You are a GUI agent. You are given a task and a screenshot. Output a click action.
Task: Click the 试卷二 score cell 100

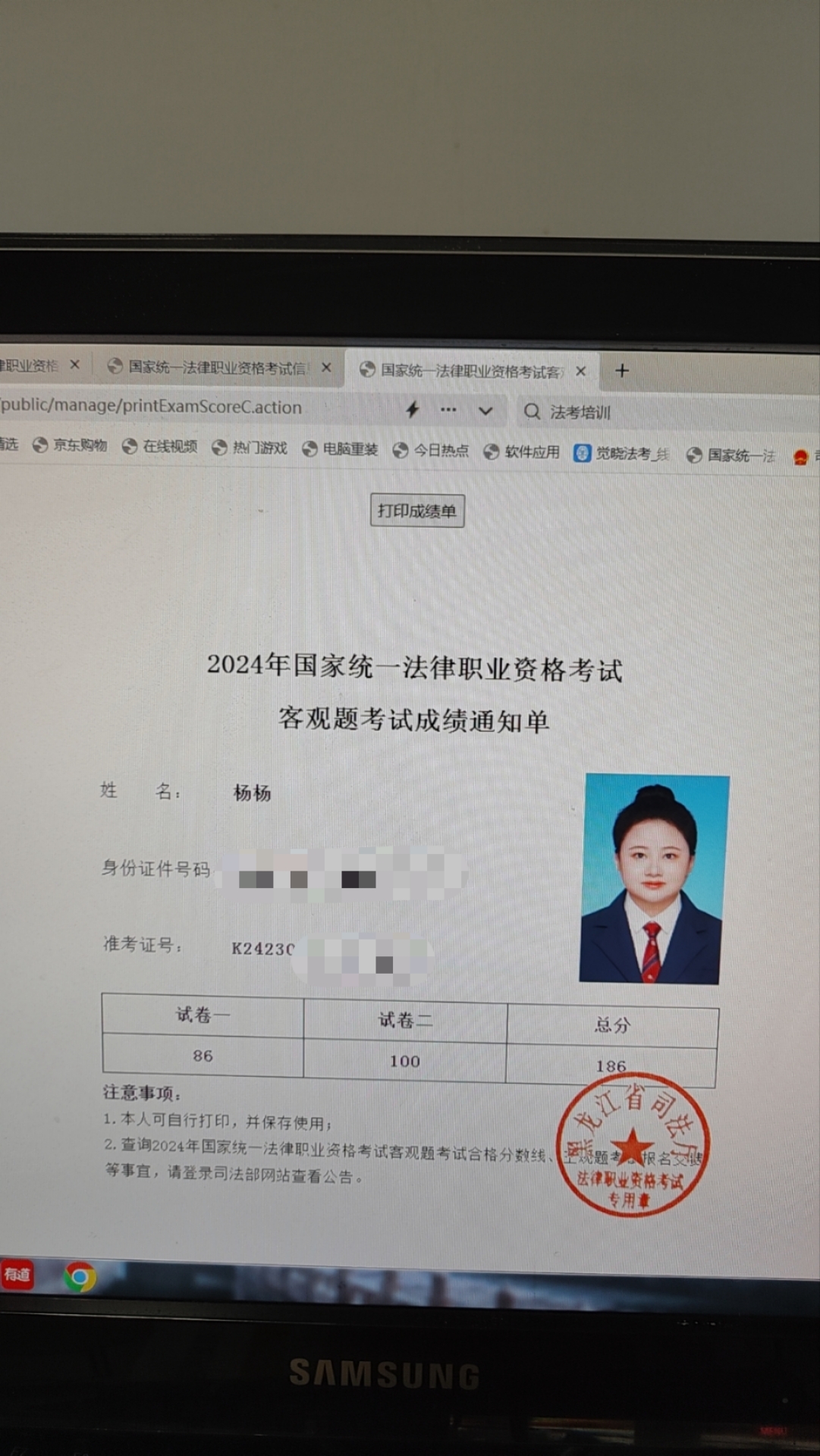click(405, 1061)
